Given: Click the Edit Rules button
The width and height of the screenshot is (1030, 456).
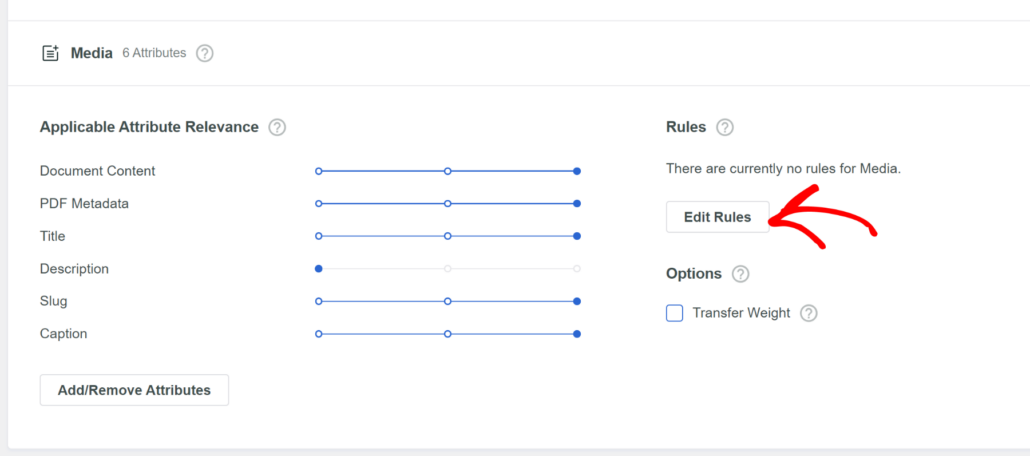Looking at the screenshot, I should click(717, 217).
